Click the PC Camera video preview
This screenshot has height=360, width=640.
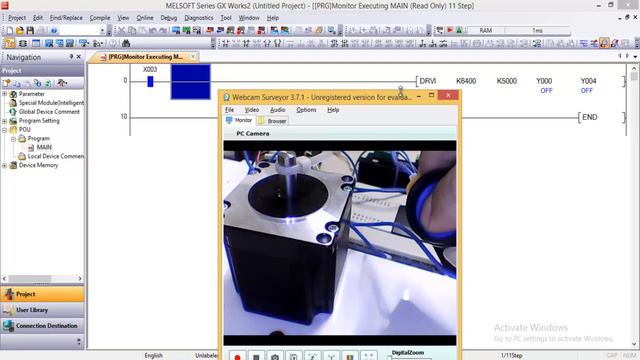pos(340,243)
